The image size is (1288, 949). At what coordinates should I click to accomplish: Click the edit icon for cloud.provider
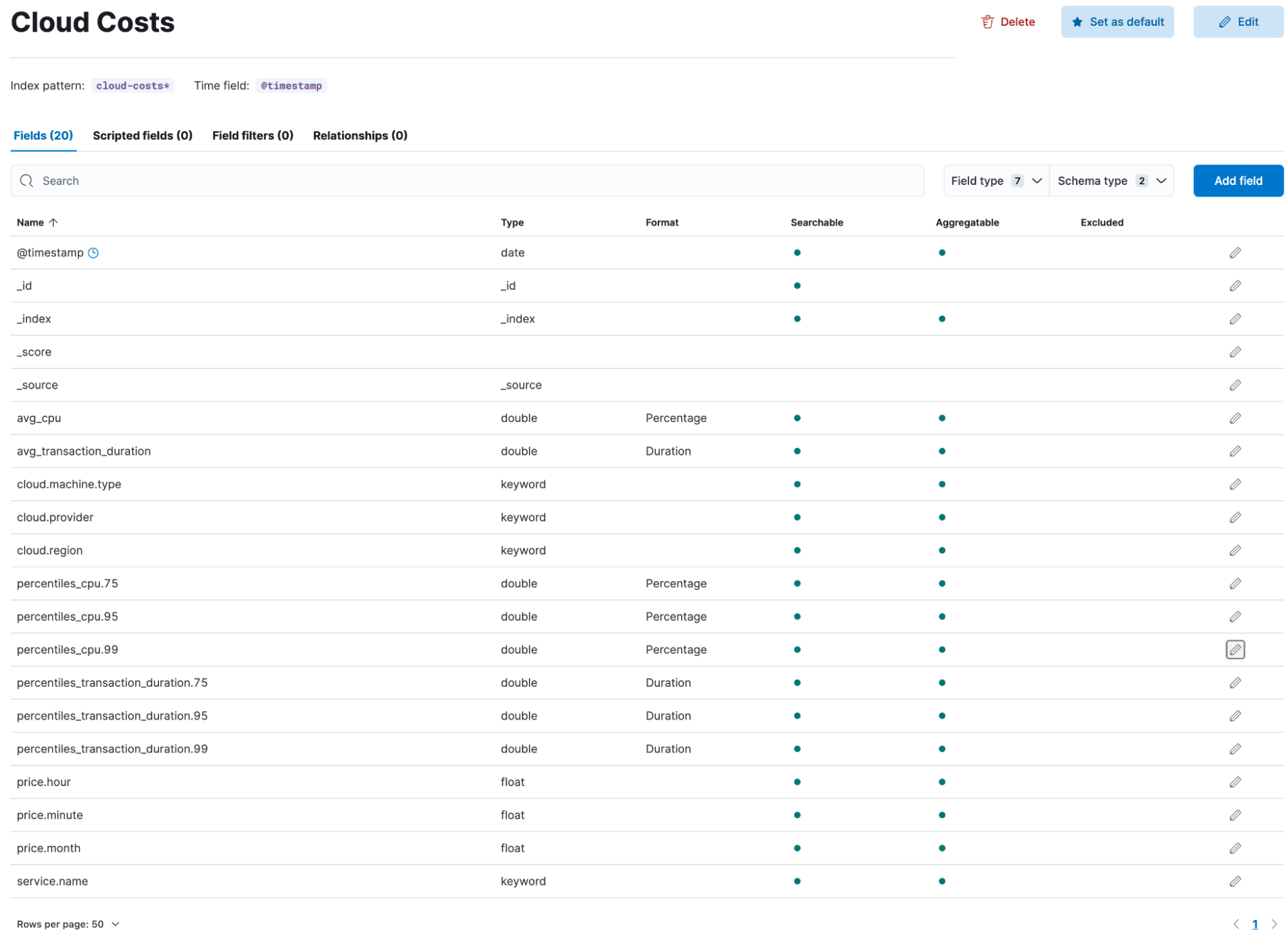[x=1236, y=517]
